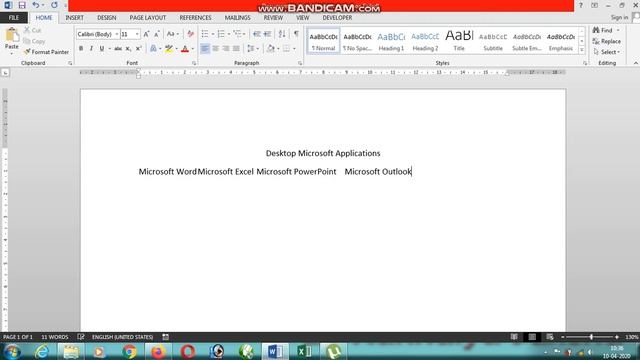Screen dimensions: 640x360
Task: Switch to the REVIEW tab
Action: click(273, 18)
